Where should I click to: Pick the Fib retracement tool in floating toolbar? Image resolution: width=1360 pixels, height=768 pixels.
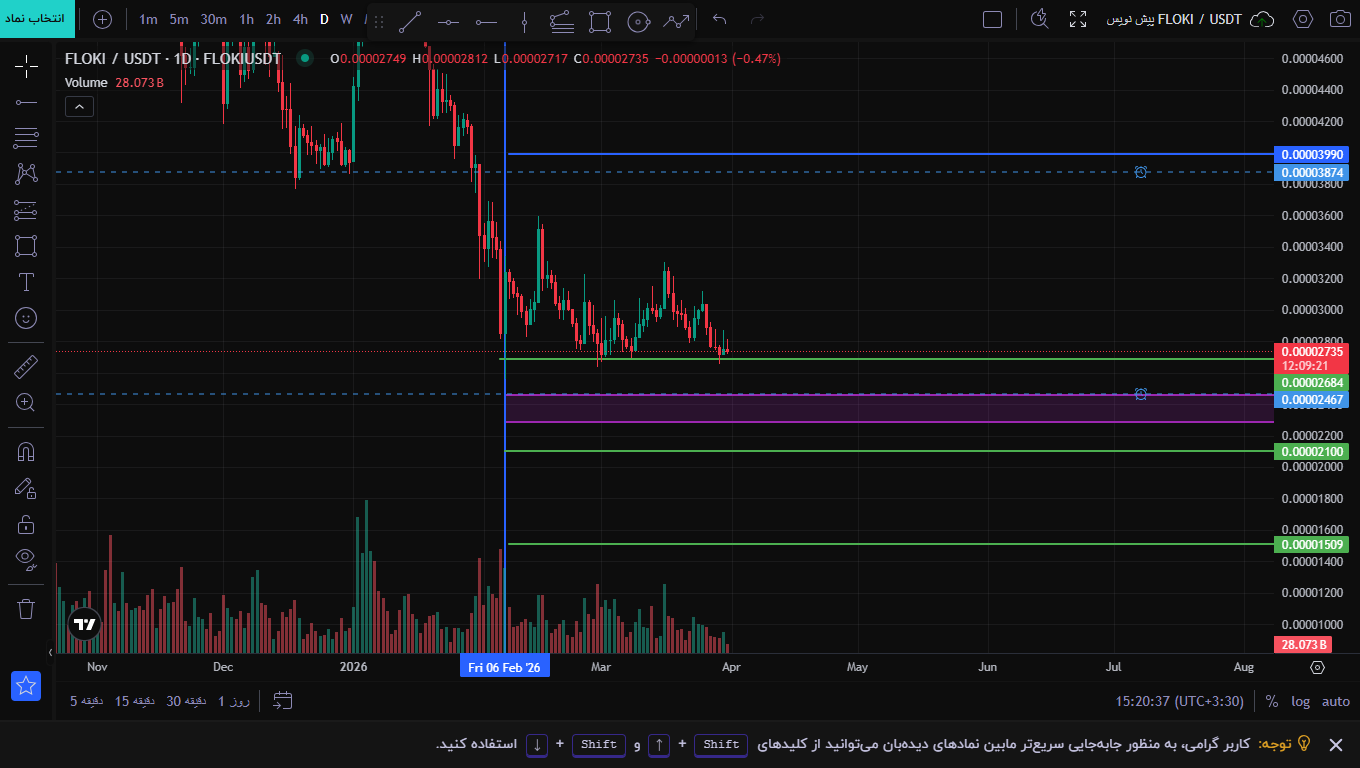point(562,21)
